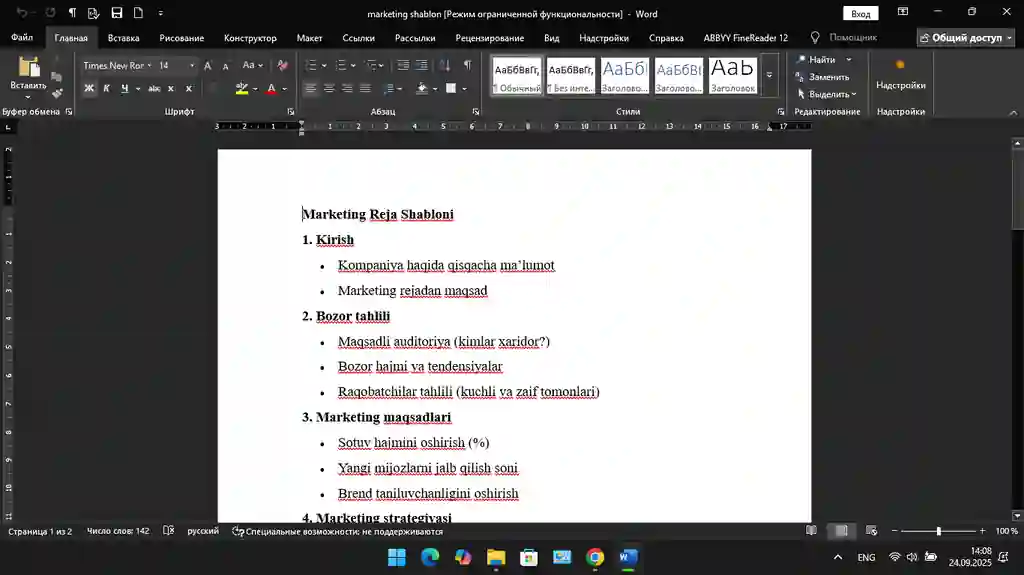Open line spacing options
This screenshot has width=1024, height=575.
coord(392,88)
